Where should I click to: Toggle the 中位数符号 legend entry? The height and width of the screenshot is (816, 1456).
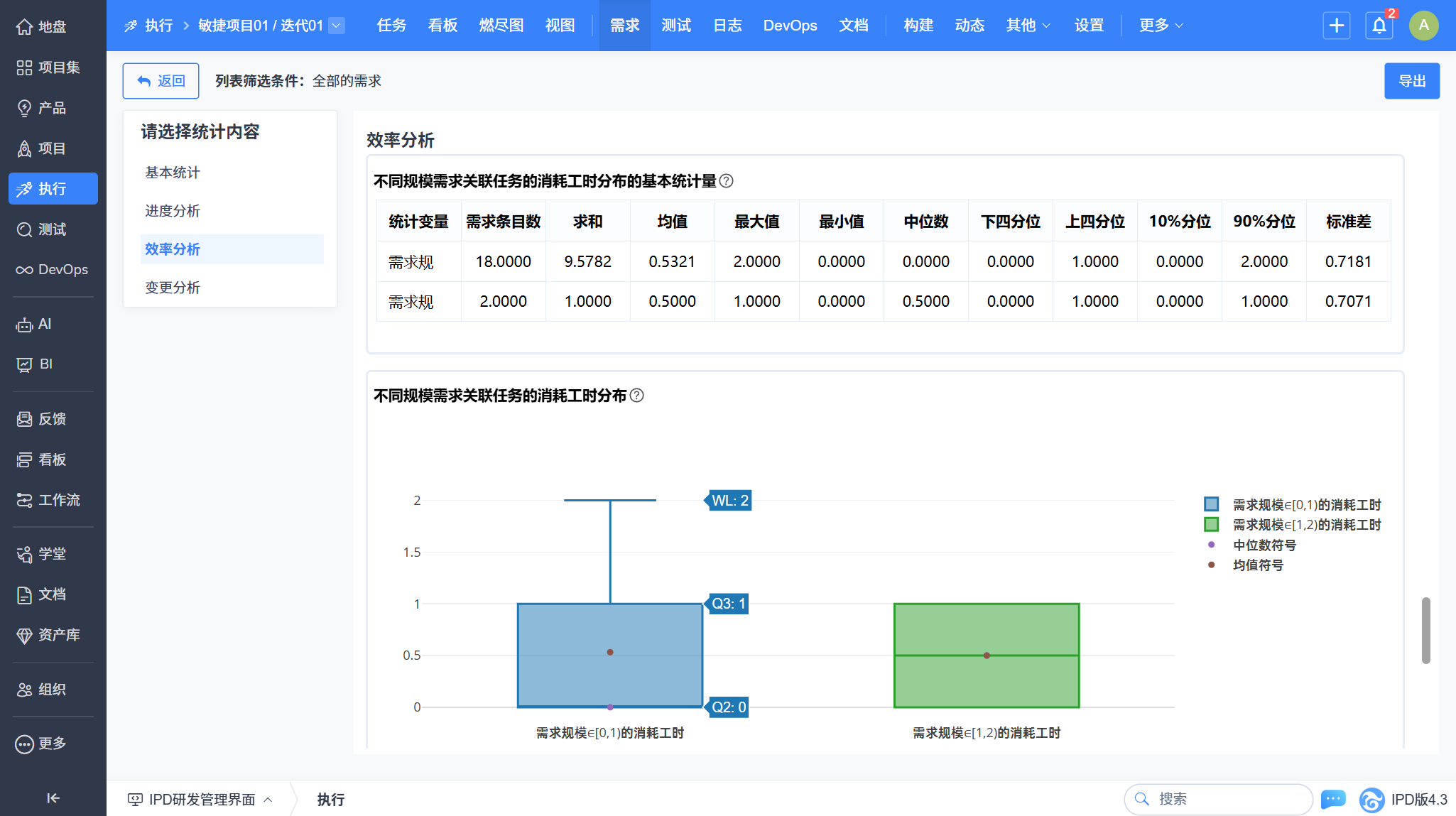pos(1264,545)
